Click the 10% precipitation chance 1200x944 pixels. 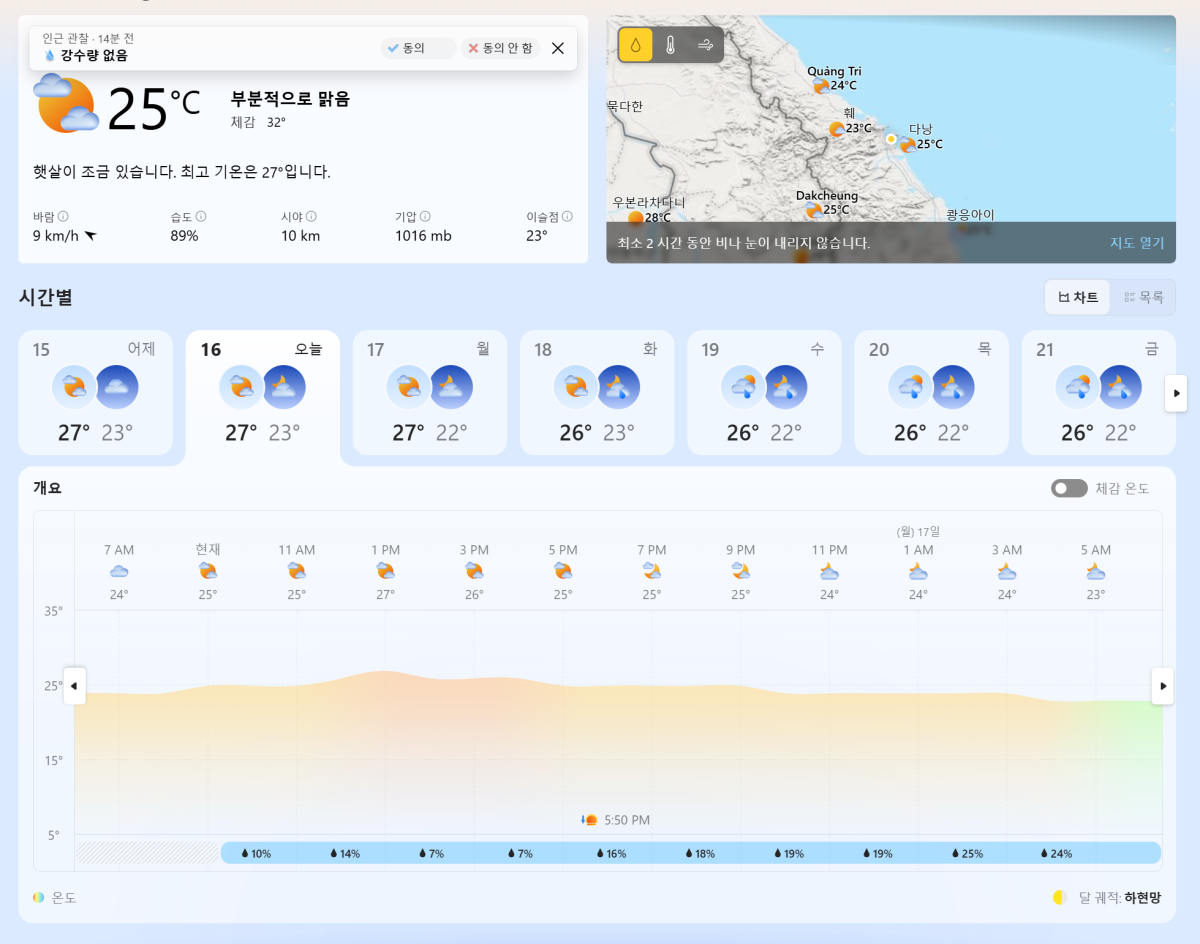[x=255, y=854]
